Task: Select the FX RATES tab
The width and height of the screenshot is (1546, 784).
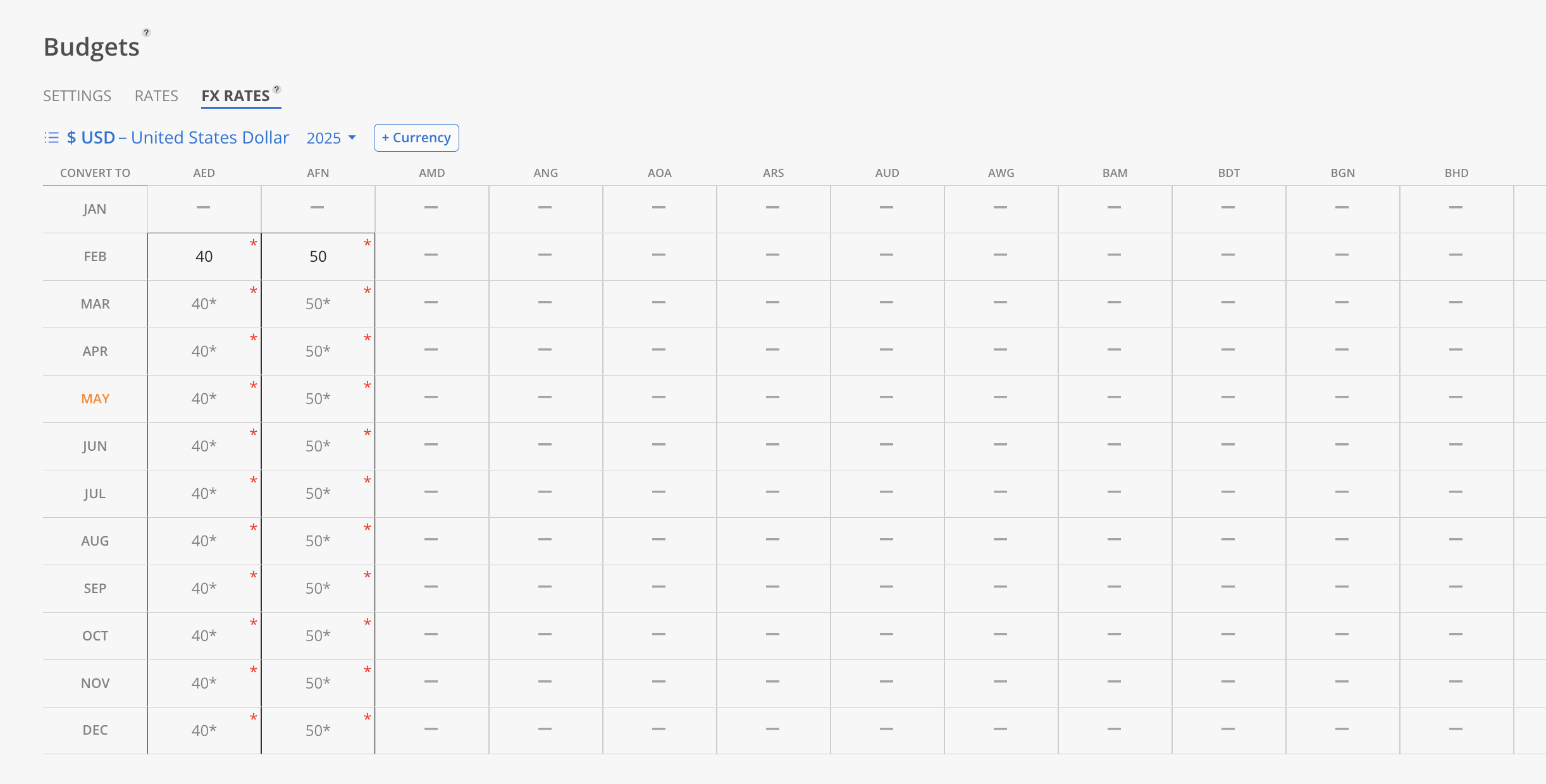Action: [x=235, y=96]
